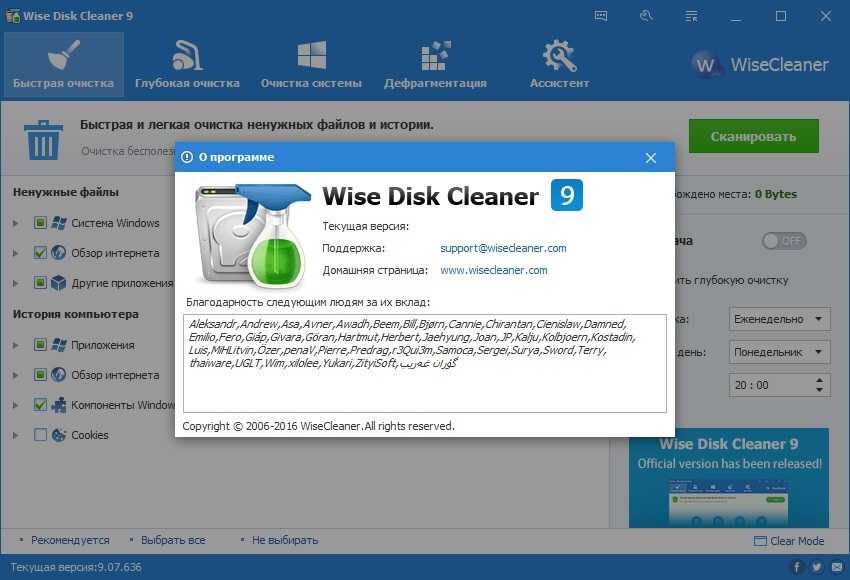The width and height of the screenshot is (850, 580).
Task: Open the Понедельник day dropdown
Action: click(780, 352)
